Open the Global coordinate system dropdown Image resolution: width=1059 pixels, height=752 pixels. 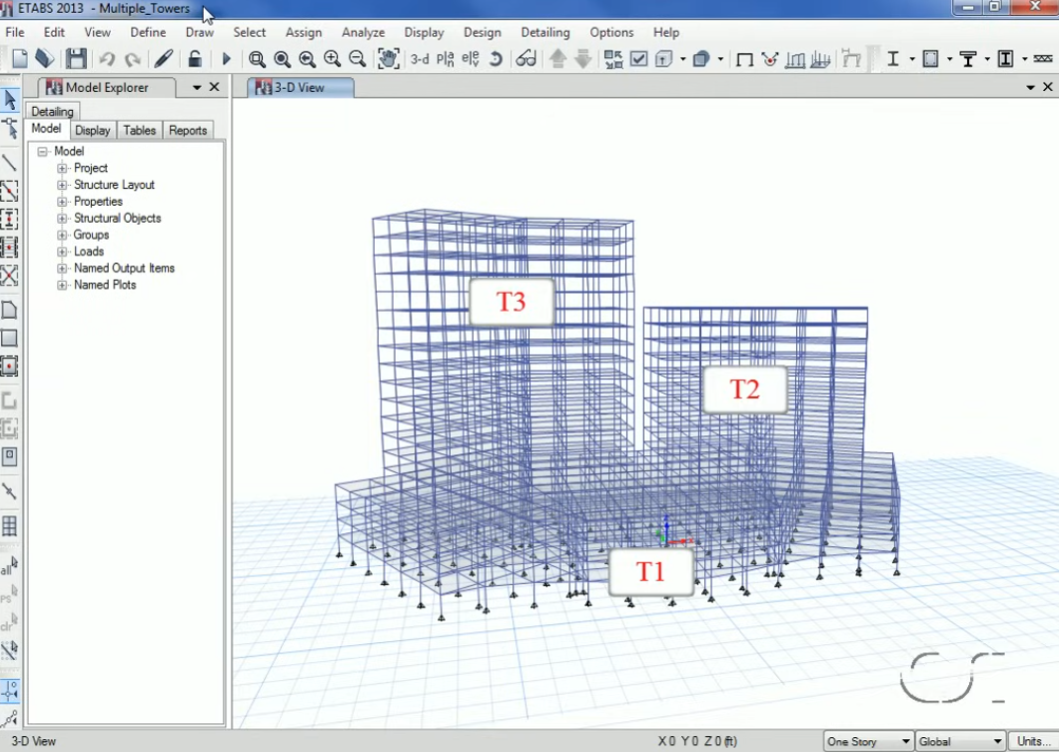pyautogui.click(x=960, y=741)
